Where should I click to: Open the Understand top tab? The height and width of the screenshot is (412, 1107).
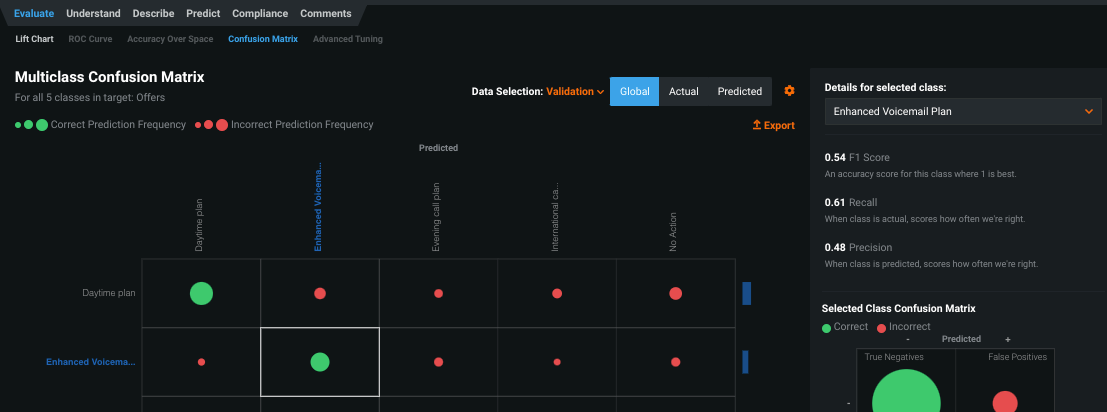[94, 14]
